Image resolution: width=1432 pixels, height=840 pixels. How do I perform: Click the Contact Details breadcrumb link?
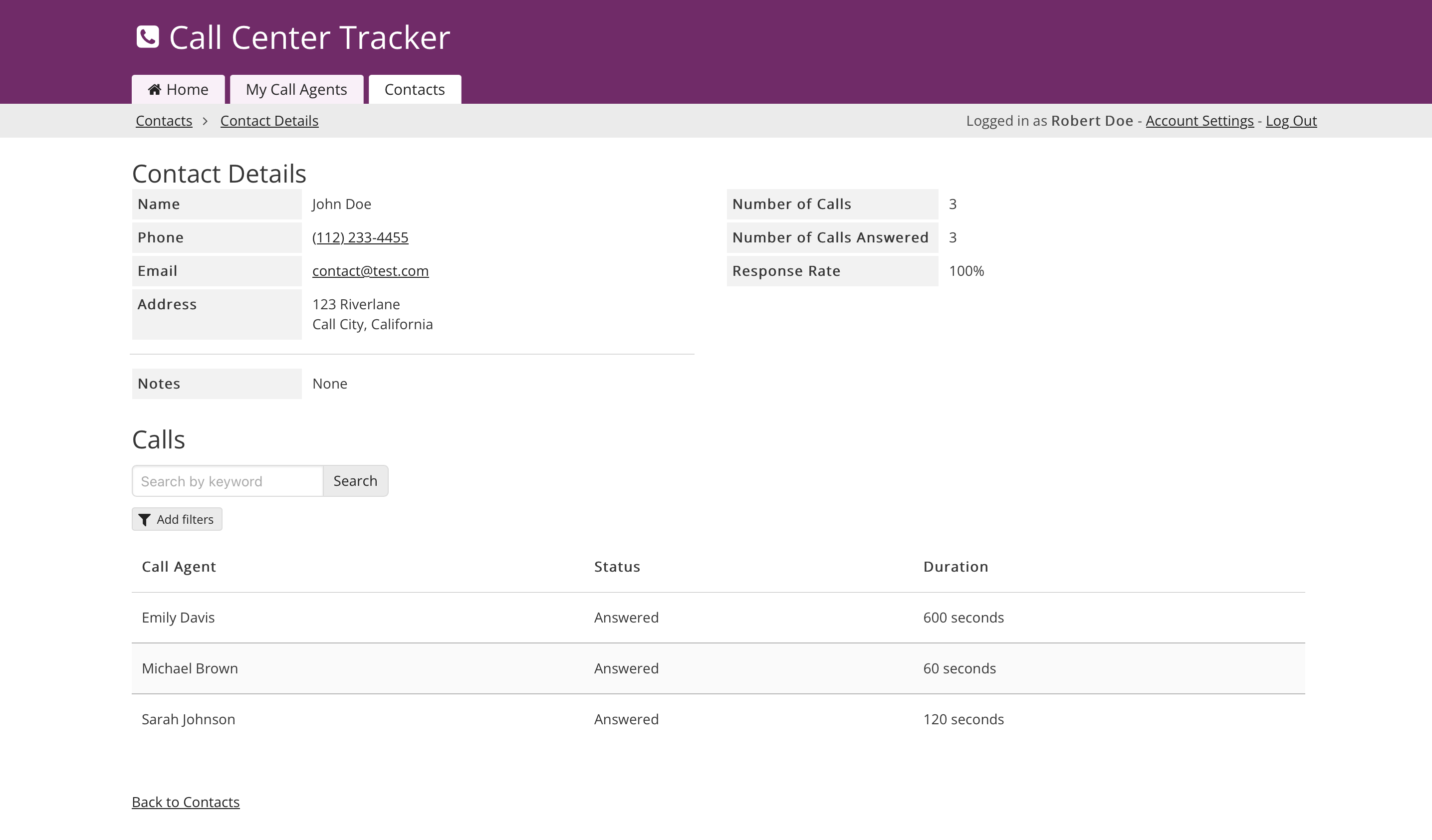(269, 121)
